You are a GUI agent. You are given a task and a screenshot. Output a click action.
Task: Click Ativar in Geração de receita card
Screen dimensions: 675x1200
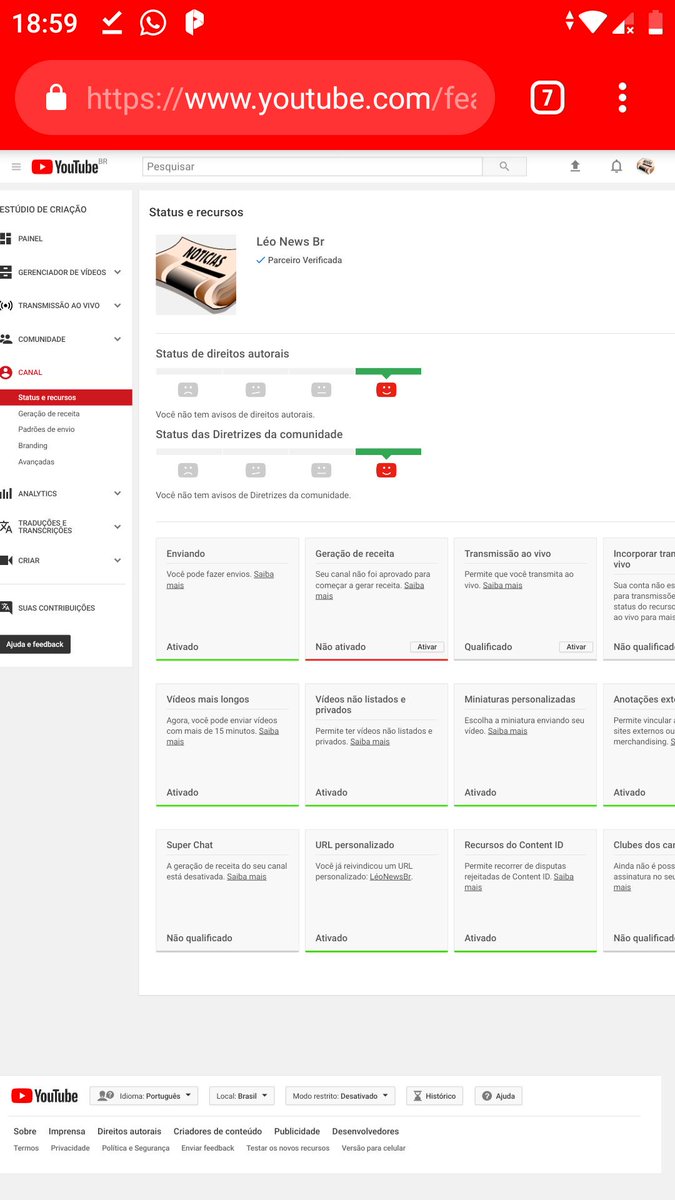428,647
